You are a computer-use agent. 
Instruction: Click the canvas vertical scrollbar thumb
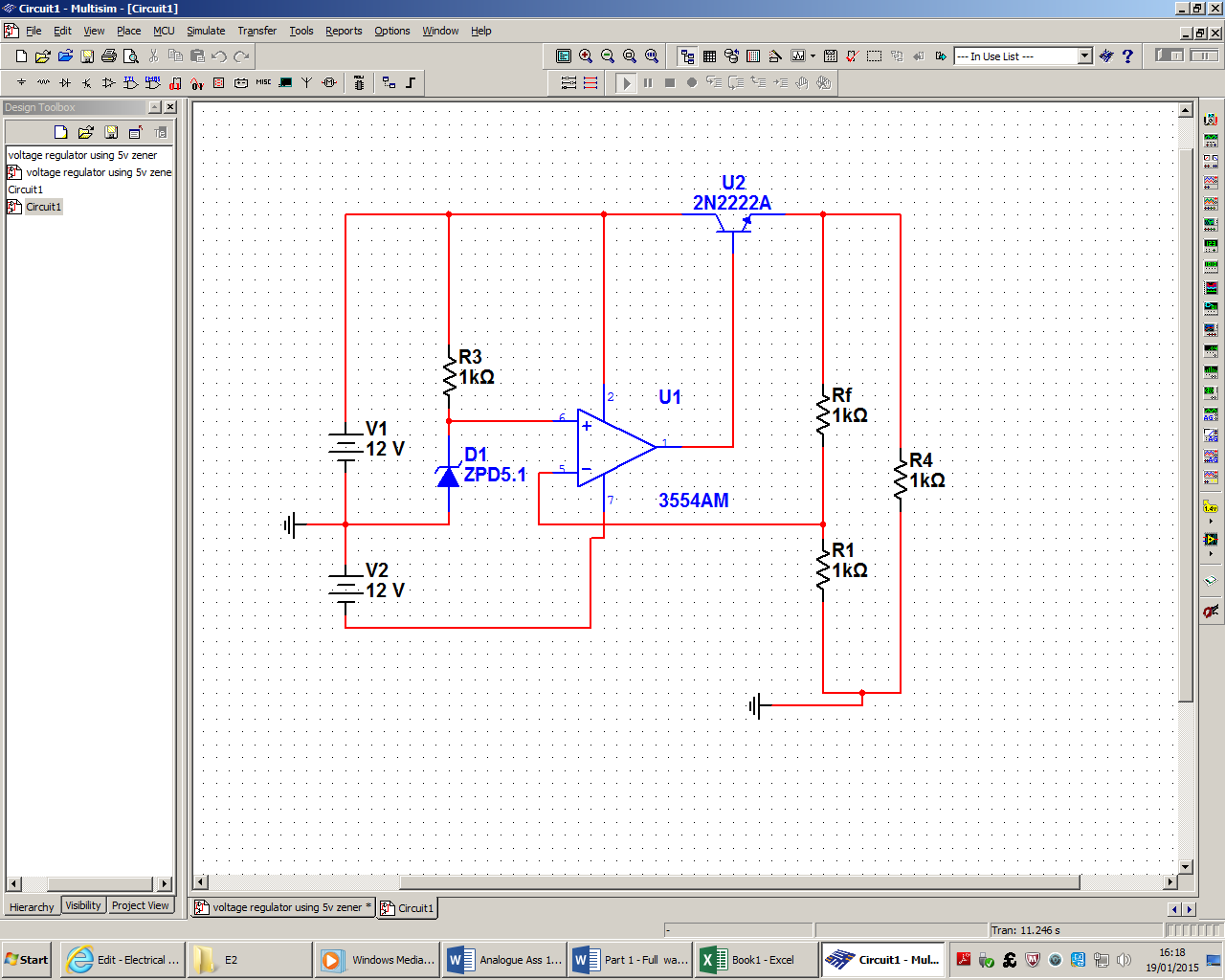(x=1186, y=425)
